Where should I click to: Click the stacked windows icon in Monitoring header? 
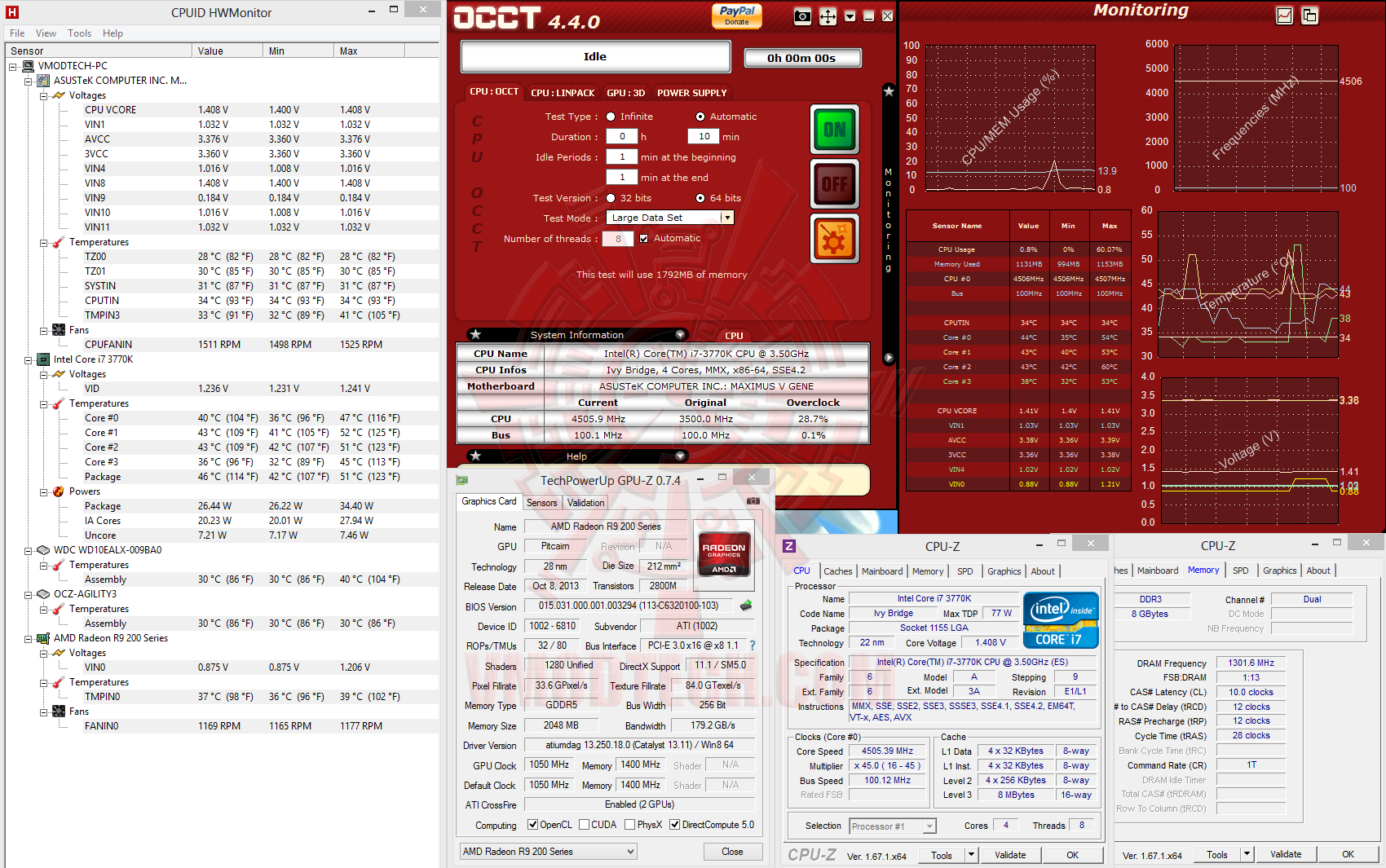[x=1310, y=15]
